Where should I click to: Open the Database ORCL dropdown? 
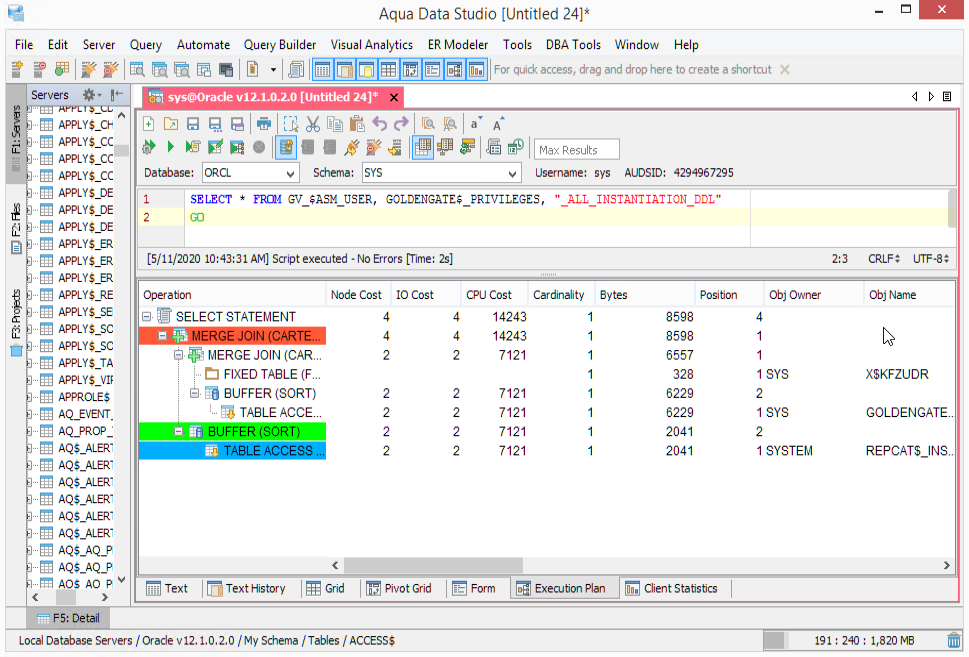(x=289, y=173)
